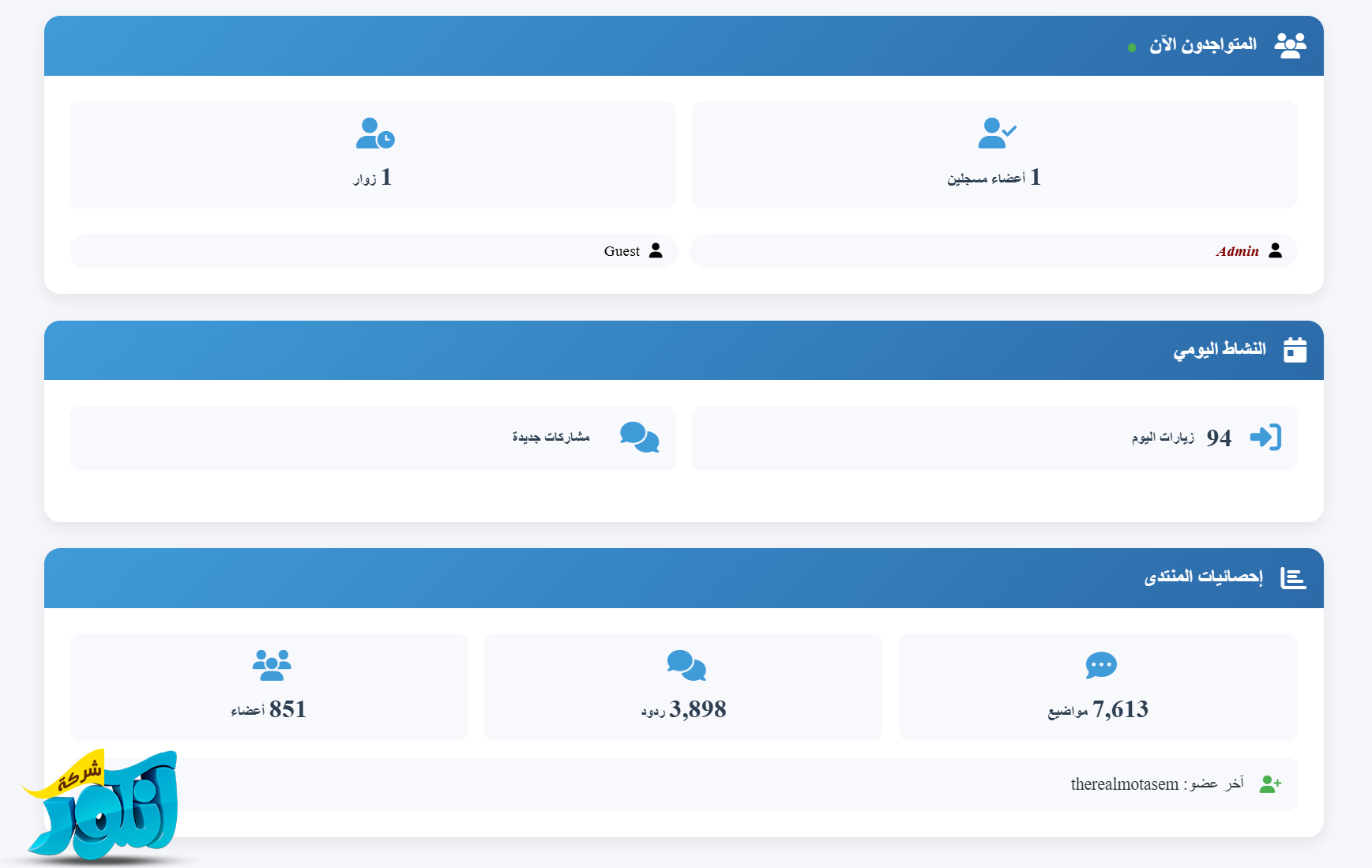Click the 3,898 ردود statistic
Screen dimensions: 1372x868
coord(683,709)
